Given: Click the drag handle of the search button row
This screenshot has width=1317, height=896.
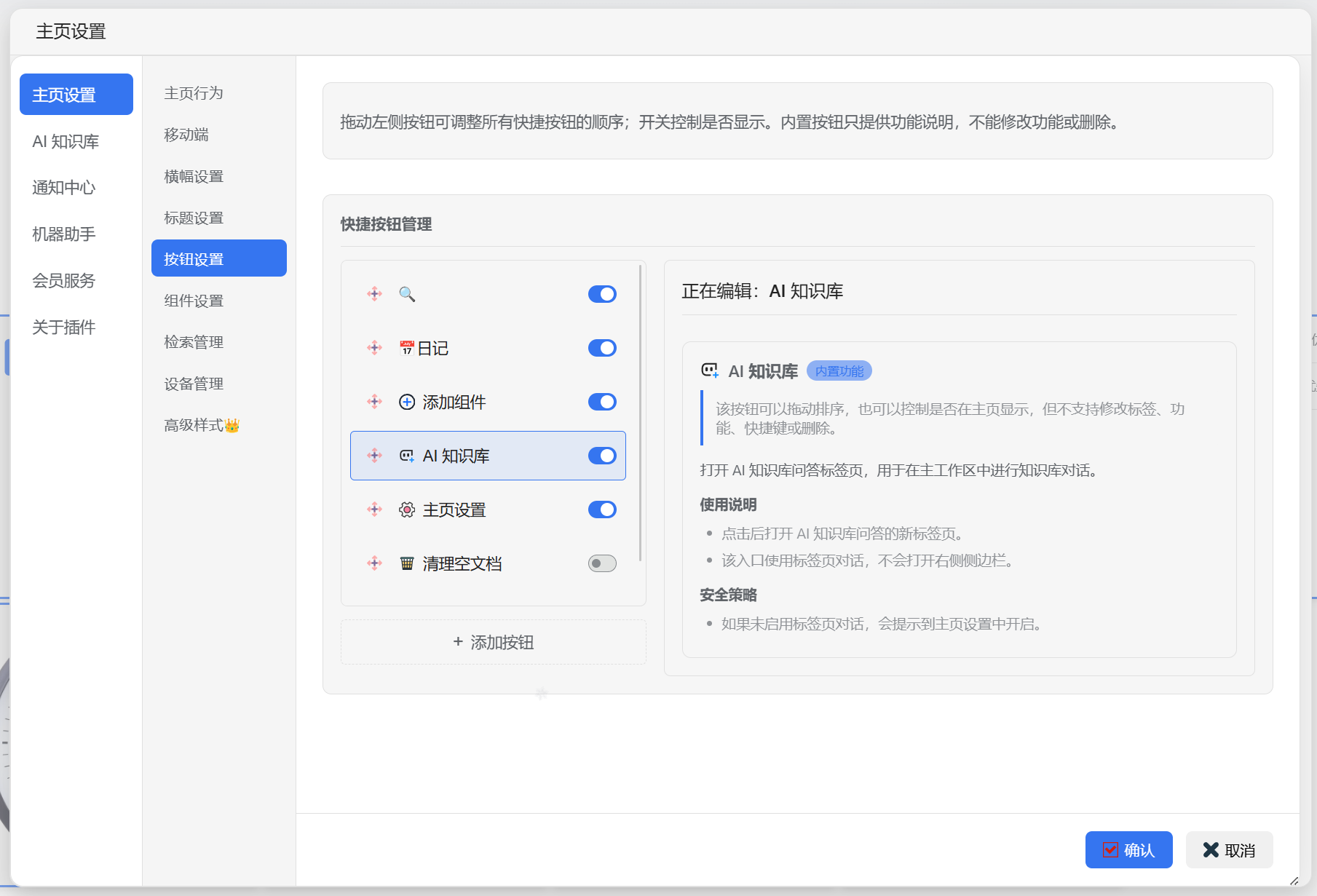Looking at the screenshot, I should point(375,294).
